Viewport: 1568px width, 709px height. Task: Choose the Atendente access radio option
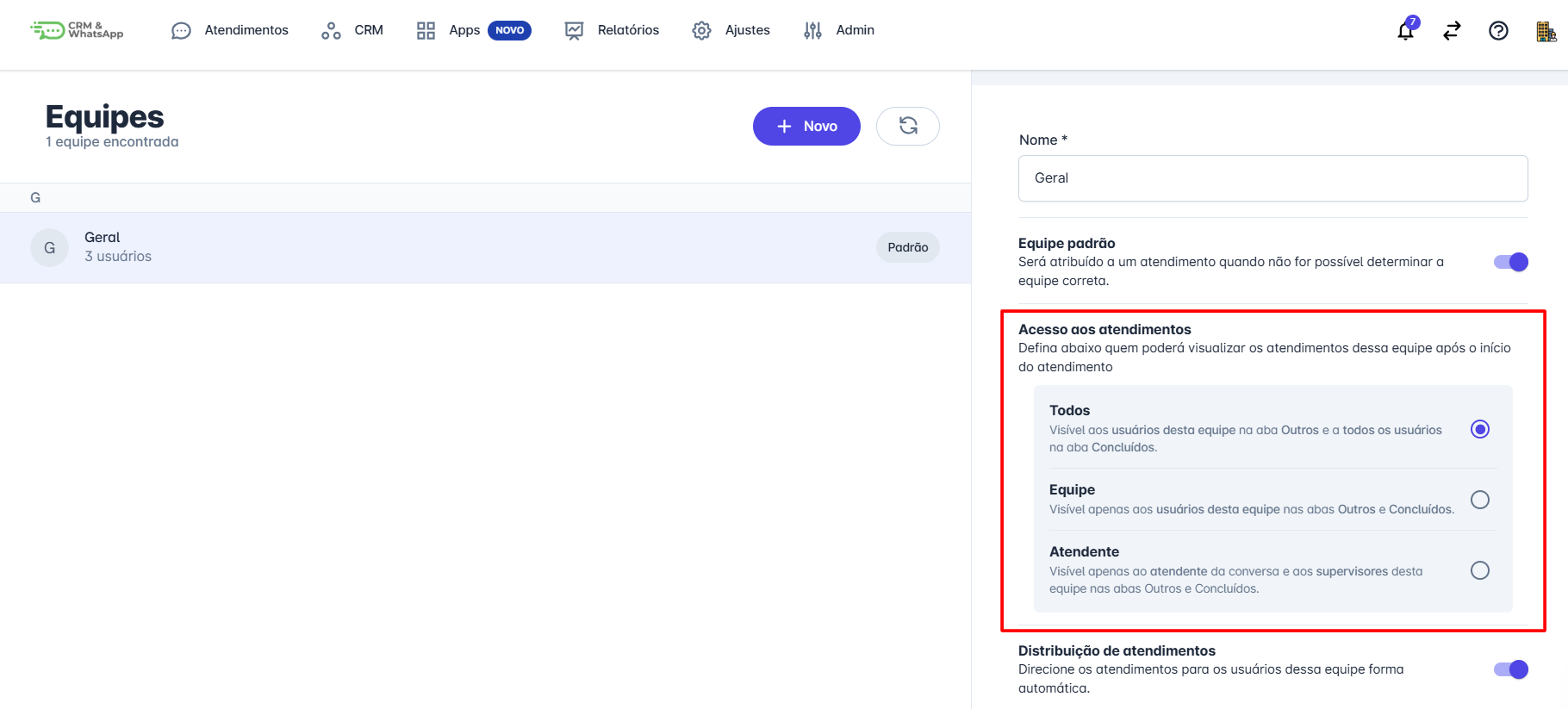(x=1479, y=570)
